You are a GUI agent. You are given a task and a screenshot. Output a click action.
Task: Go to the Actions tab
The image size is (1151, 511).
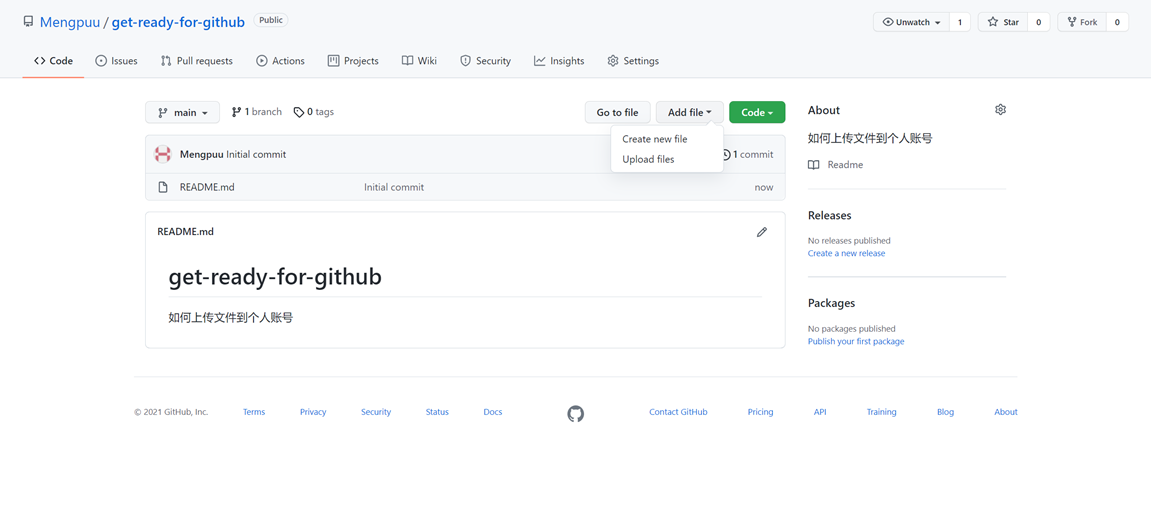(280, 61)
